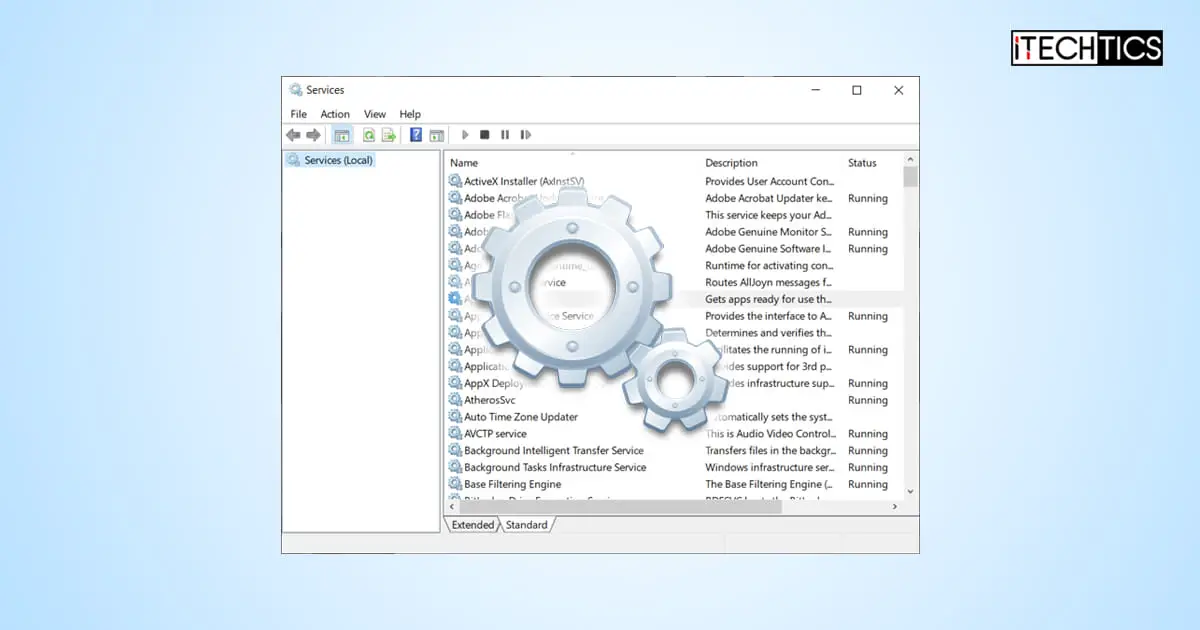Open the File menu

299,114
